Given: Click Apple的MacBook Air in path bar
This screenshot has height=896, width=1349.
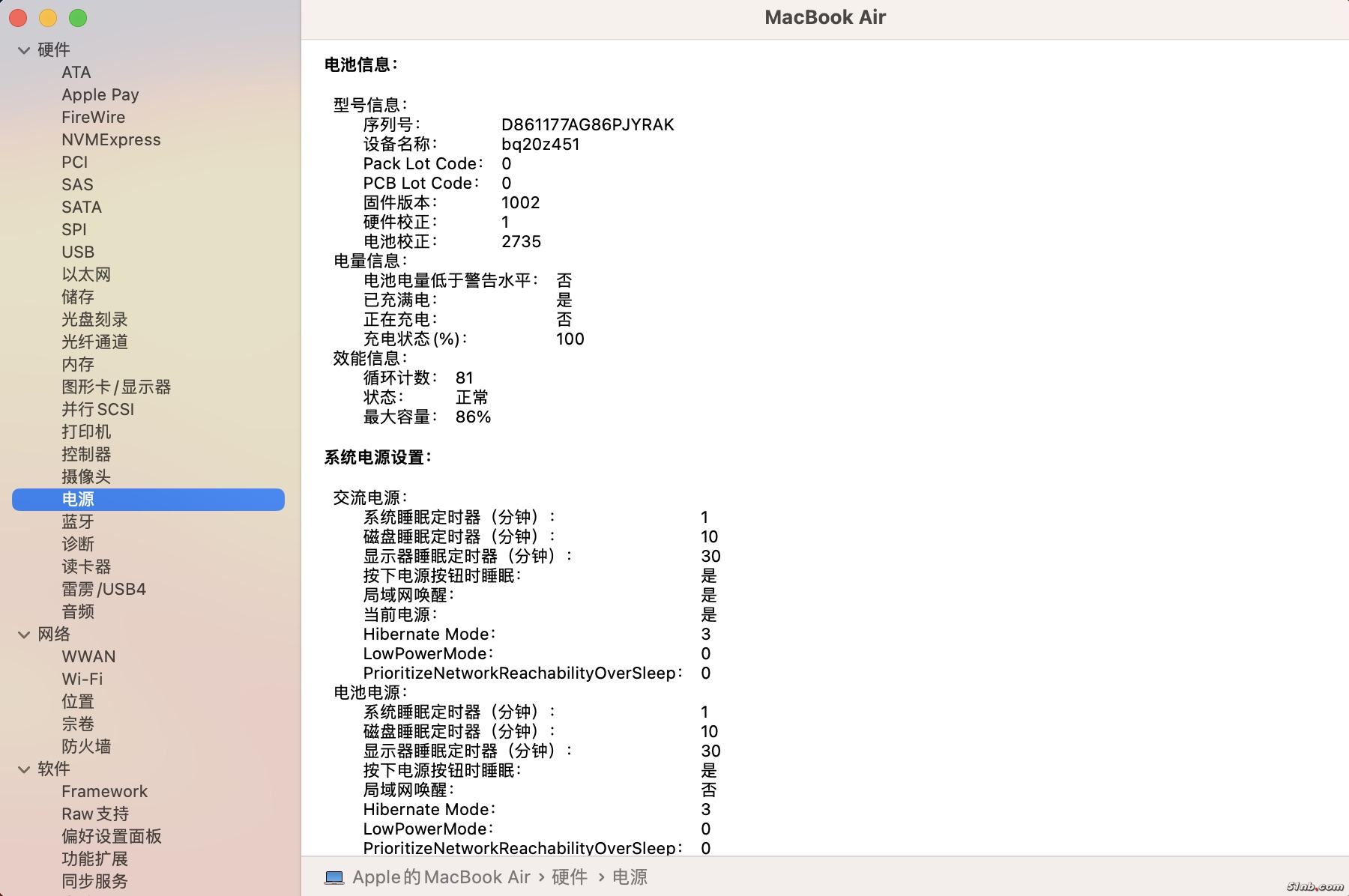Looking at the screenshot, I should click(441, 877).
